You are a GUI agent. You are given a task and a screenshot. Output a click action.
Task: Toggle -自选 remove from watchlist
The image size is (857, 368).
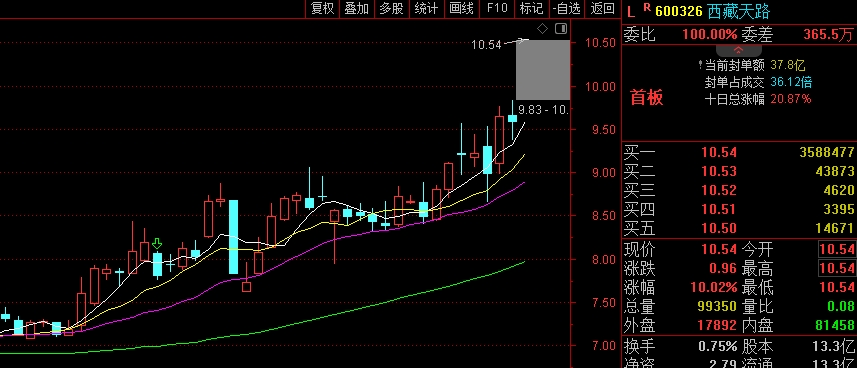(567, 8)
